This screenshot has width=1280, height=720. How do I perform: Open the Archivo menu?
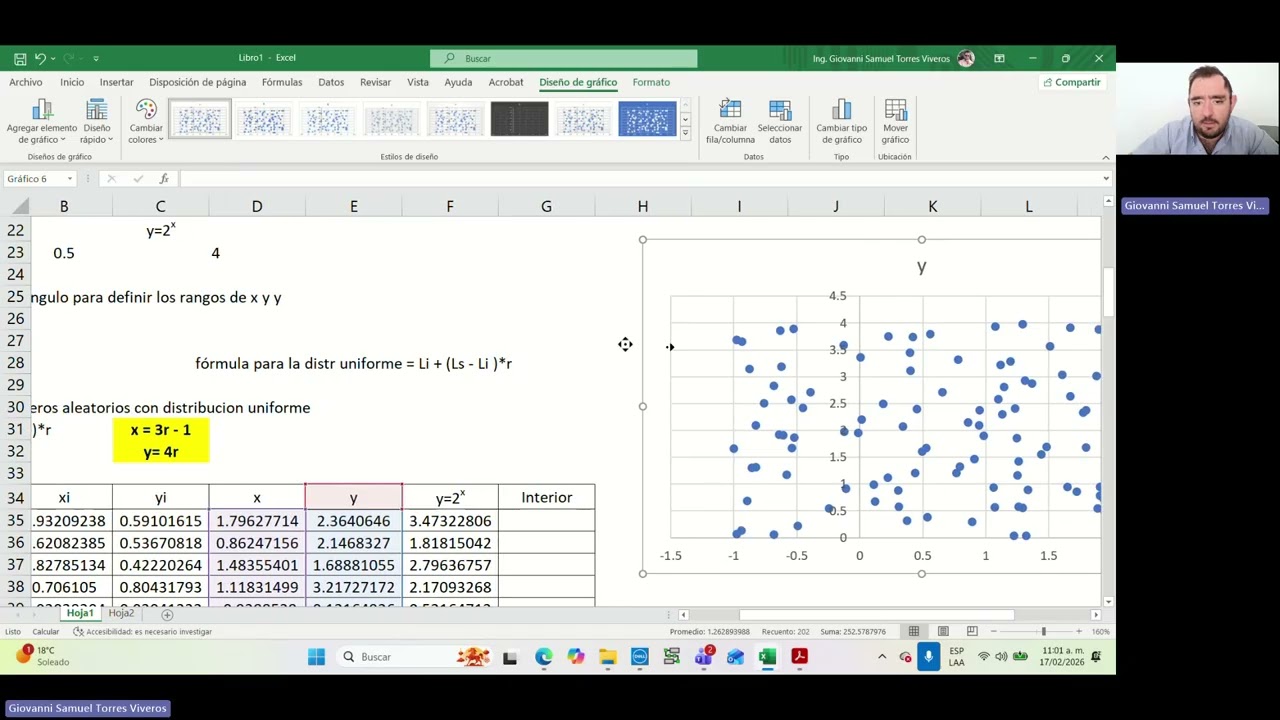point(26,82)
